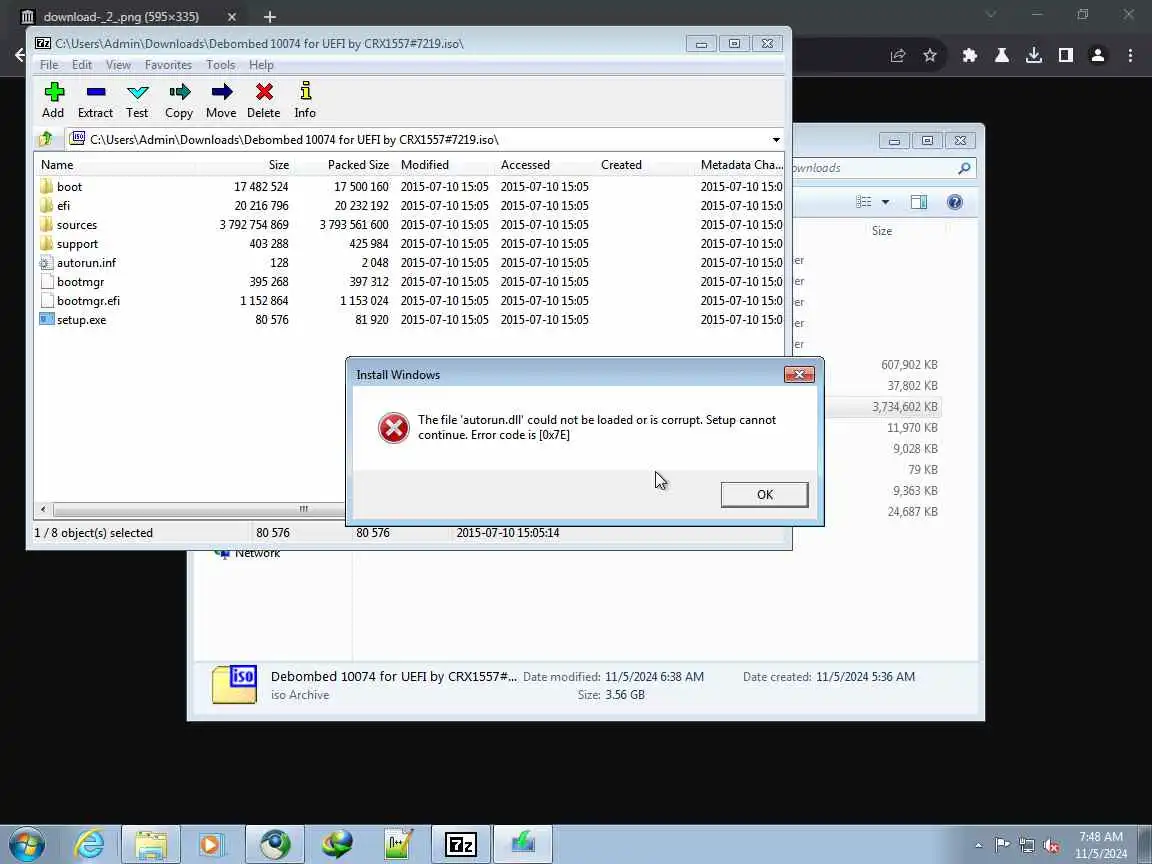Go up one folder level in 7-Zip

point(46,139)
